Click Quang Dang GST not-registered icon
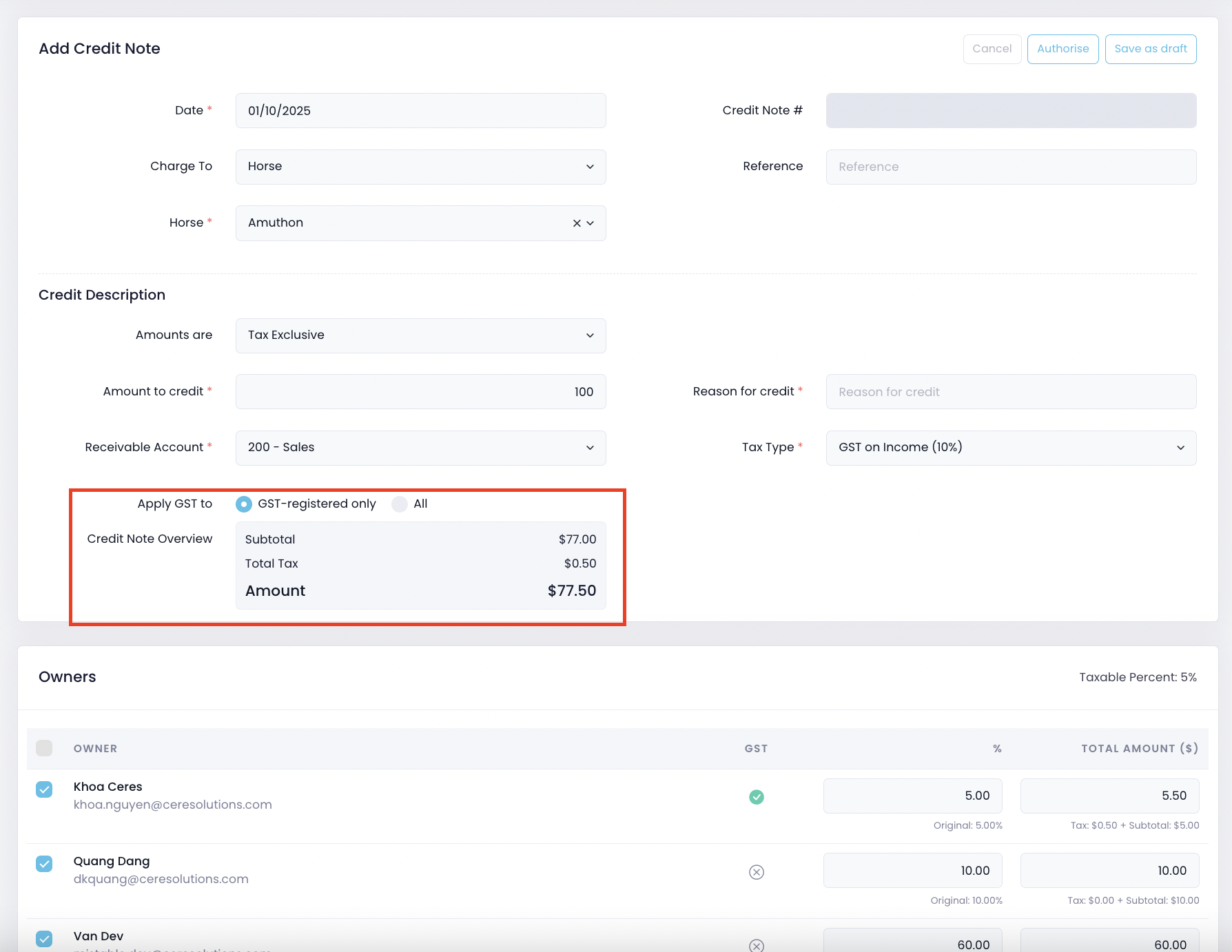 [x=756, y=872]
